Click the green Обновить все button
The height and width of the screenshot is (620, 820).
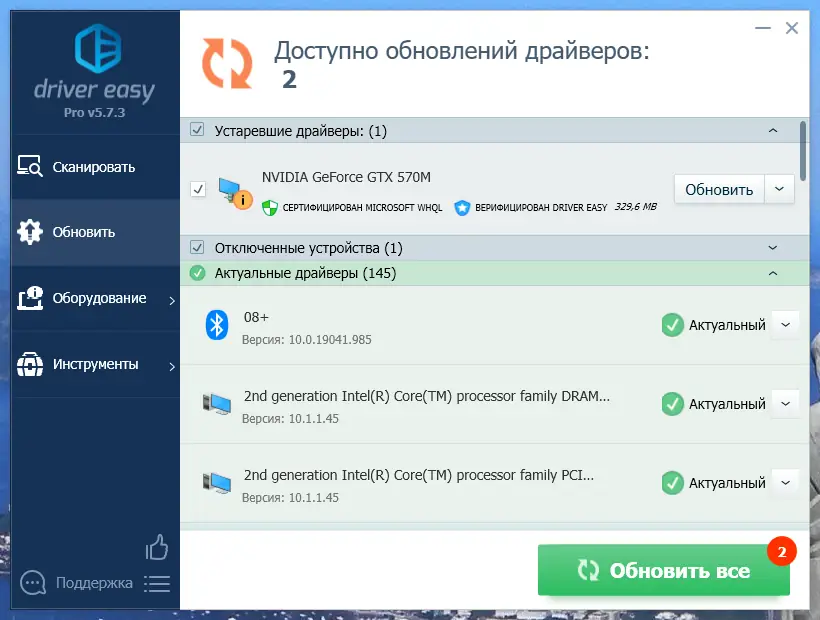coord(664,570)
